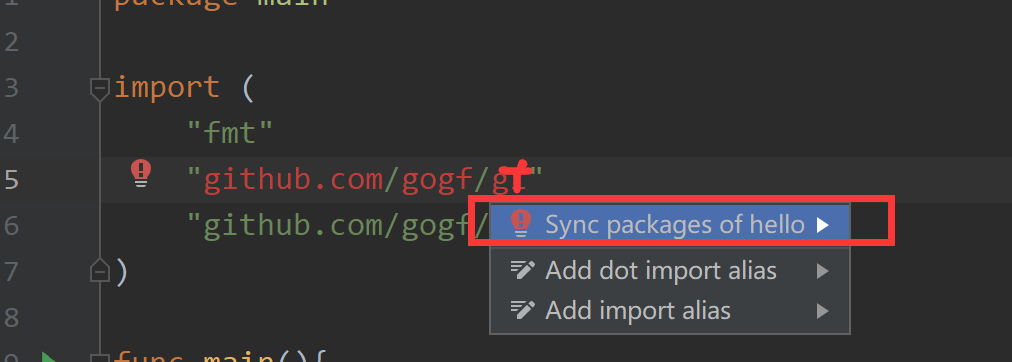Collapse the import block fold marker
The width and height of the screenshot is (1012, 362).
(99, 89)
